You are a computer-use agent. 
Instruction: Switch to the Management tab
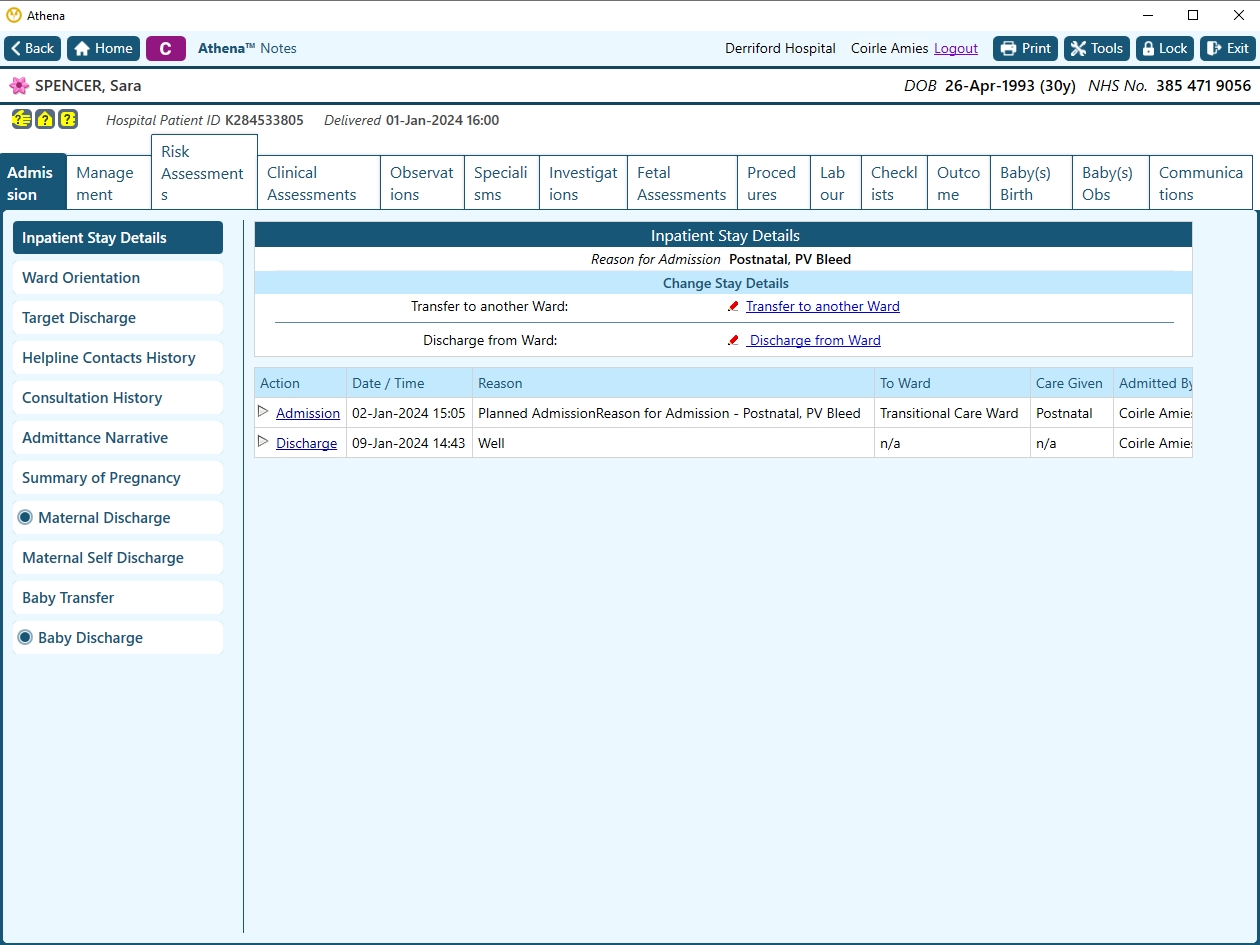click(x=108, y=183)
